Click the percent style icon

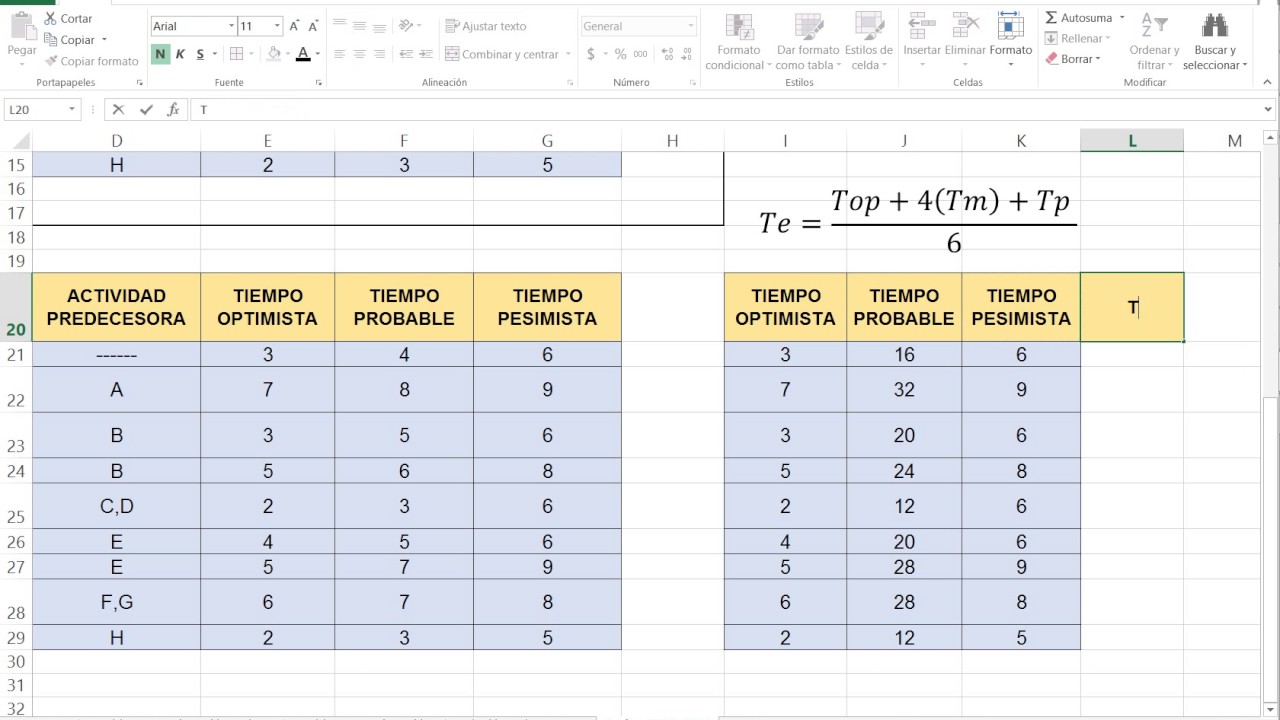[x=621, y=54]
